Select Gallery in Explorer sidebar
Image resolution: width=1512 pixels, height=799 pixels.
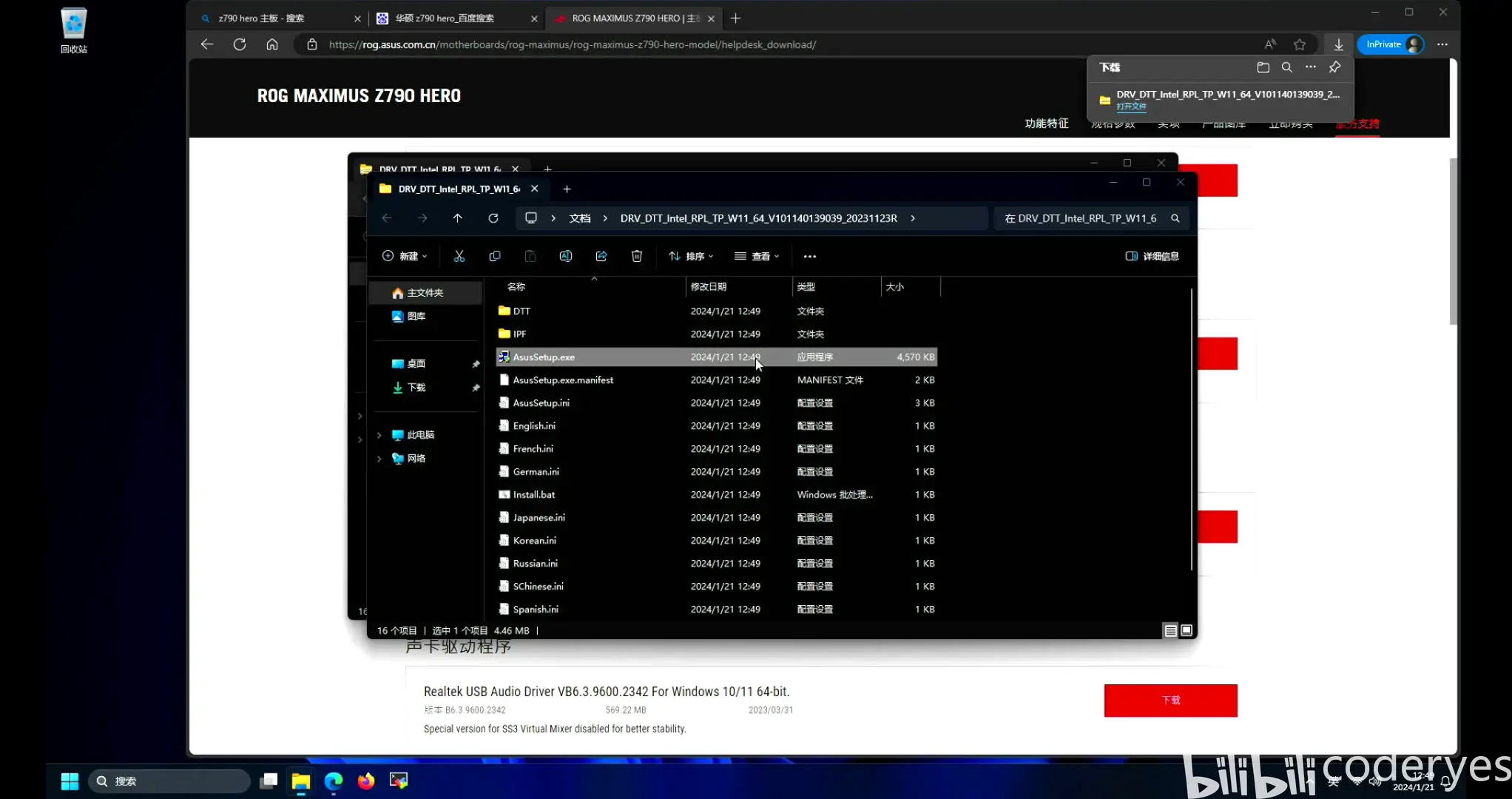click(416, 317)
